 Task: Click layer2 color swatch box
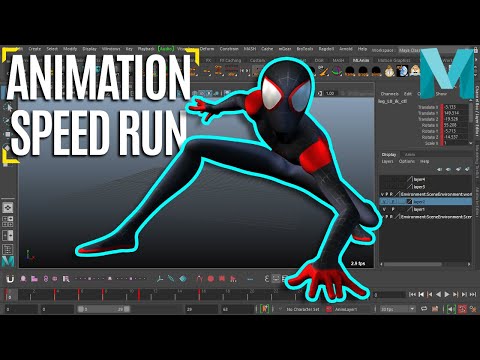(409, 202)
